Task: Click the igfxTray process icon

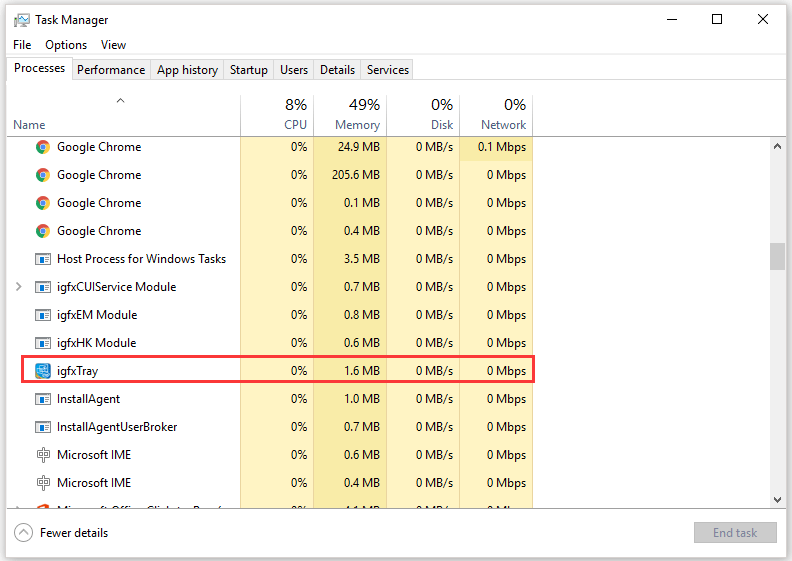Action: 43,371
